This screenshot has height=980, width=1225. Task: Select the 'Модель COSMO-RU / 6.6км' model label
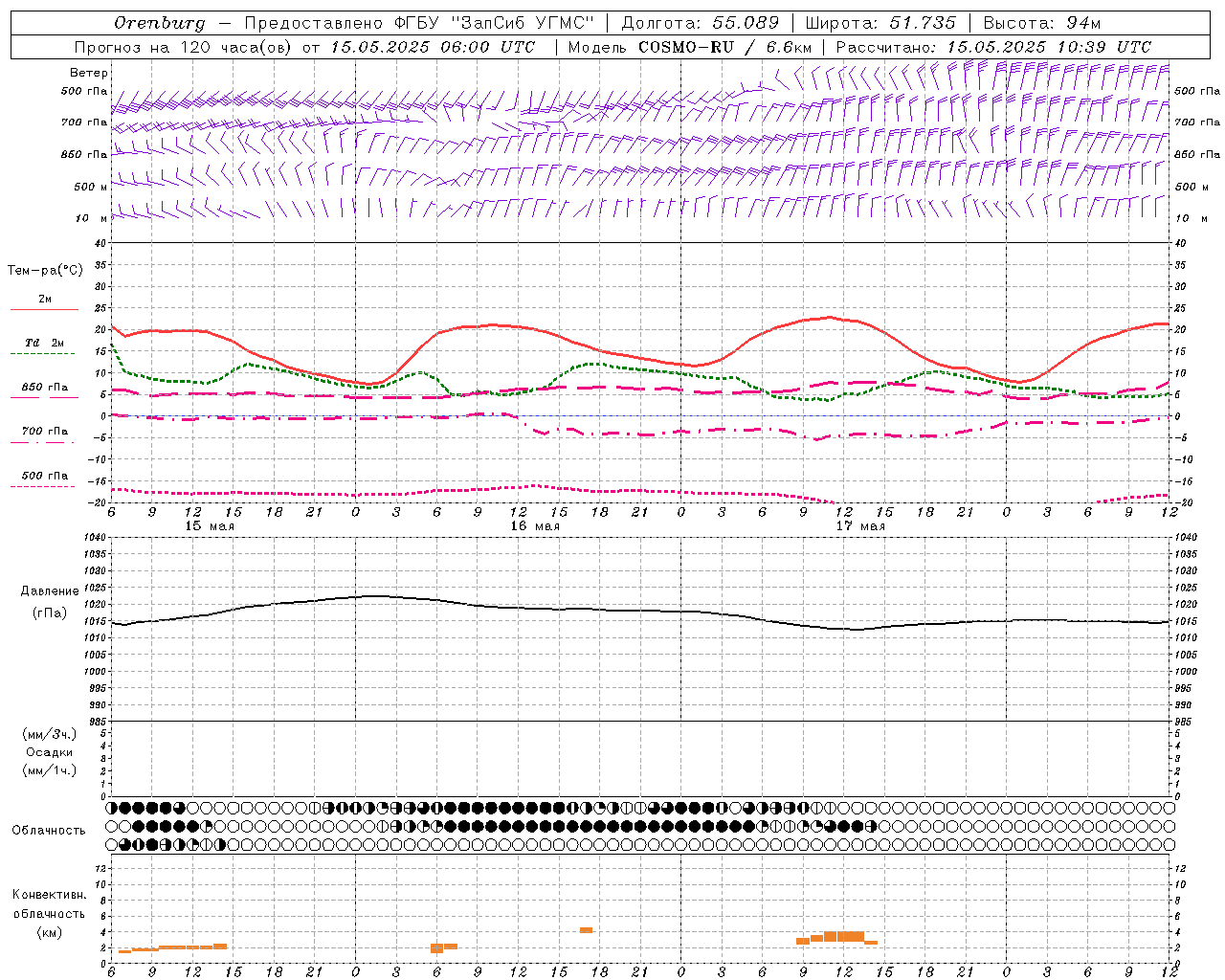coord(690,47)
